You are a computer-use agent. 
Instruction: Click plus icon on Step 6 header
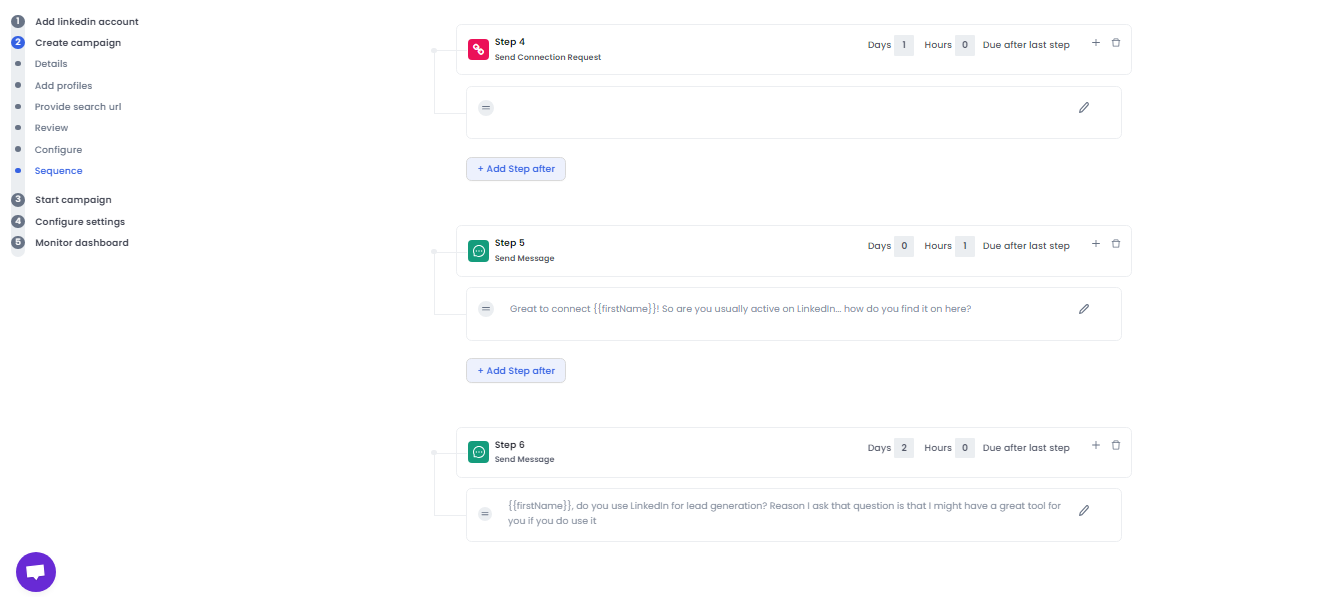[1095, 446]
